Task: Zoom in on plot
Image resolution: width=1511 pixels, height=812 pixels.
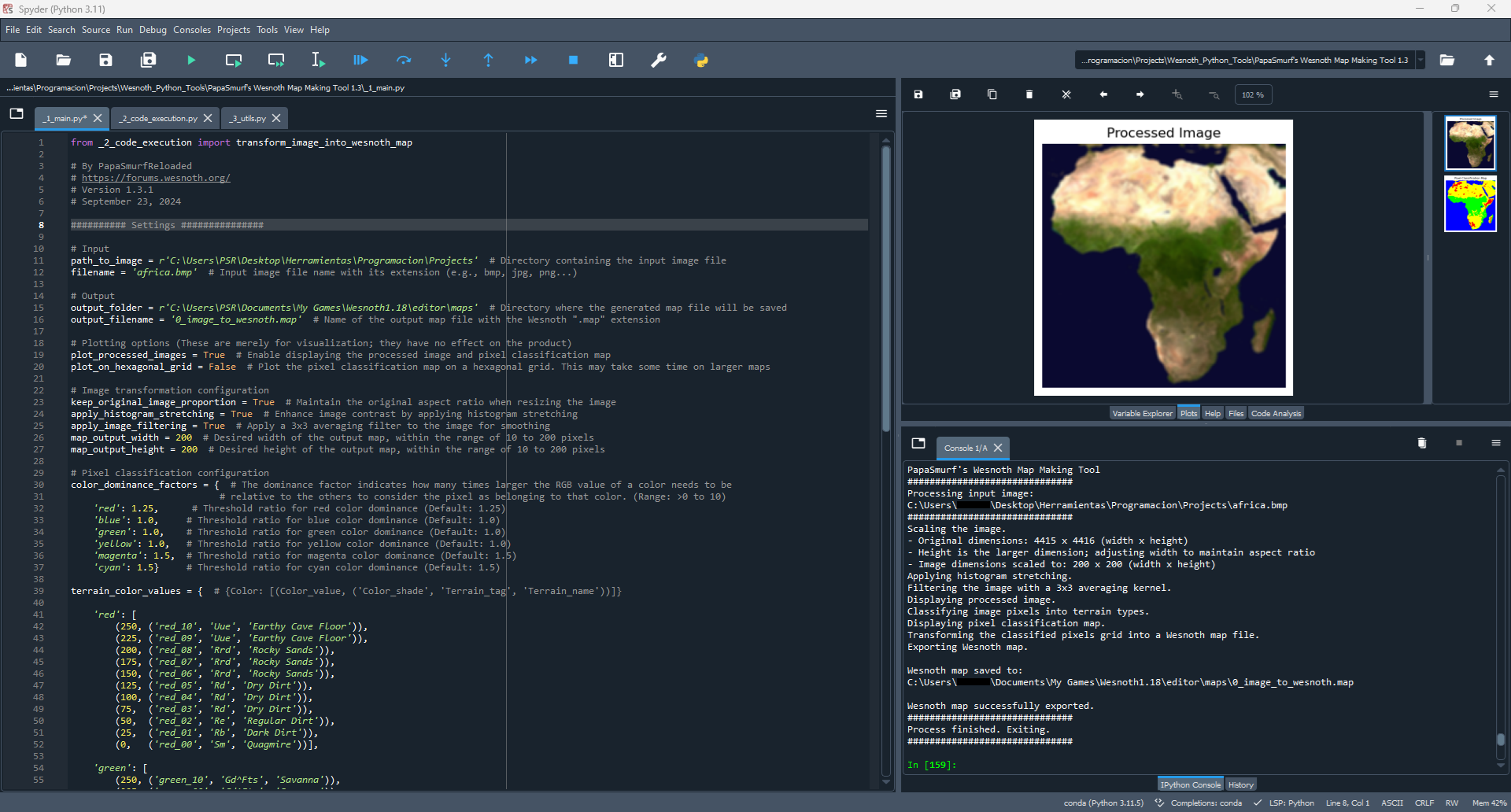Action: click(x=1177, y=94)
